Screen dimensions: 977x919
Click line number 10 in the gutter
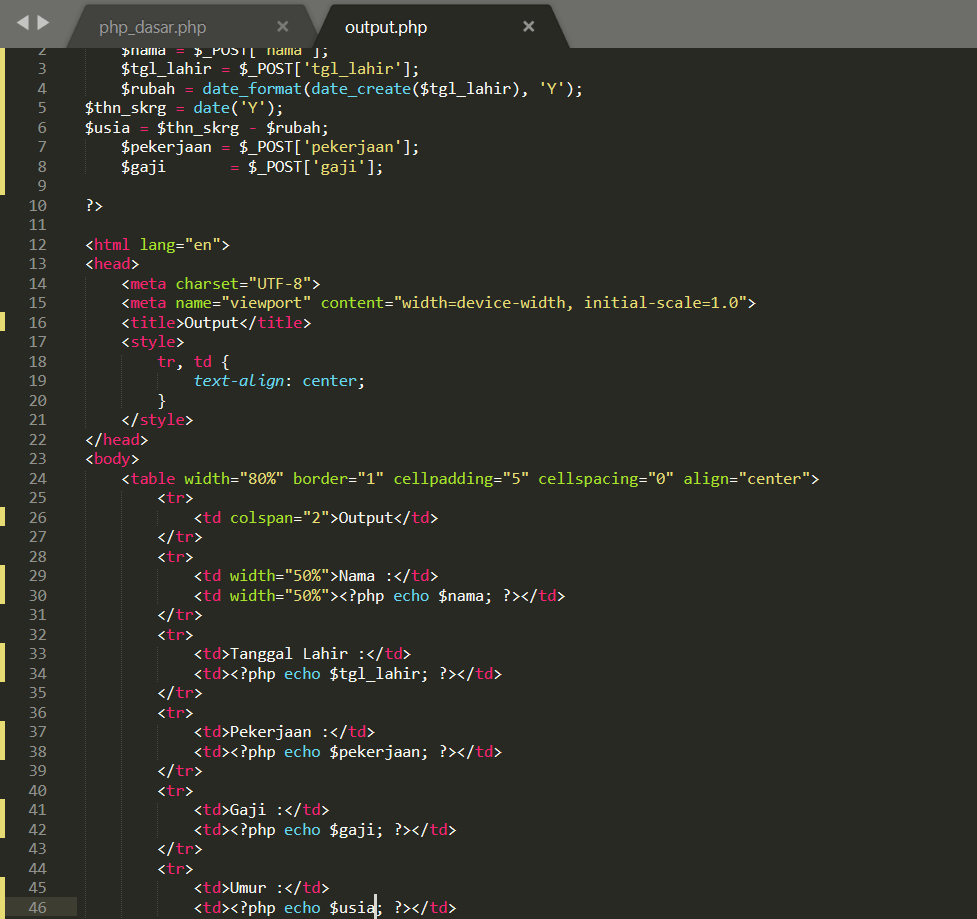tap(38, 205)
